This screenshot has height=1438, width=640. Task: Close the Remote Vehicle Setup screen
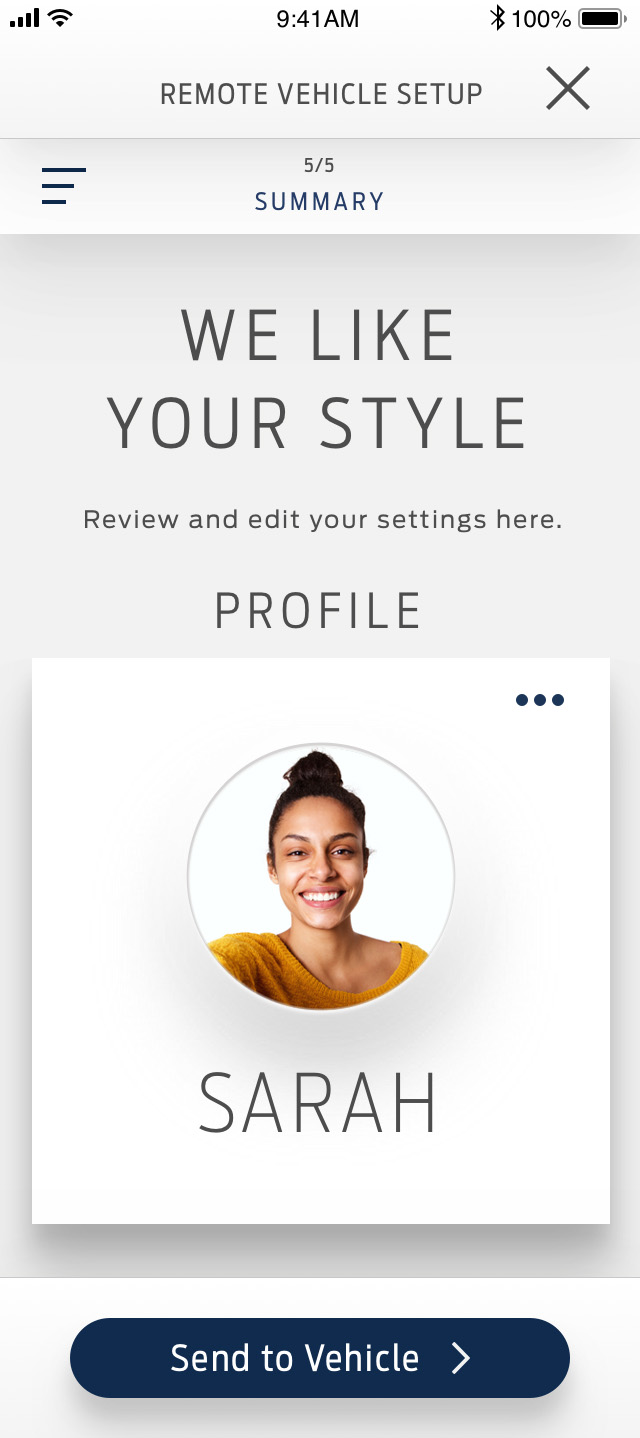coord(568,89)
